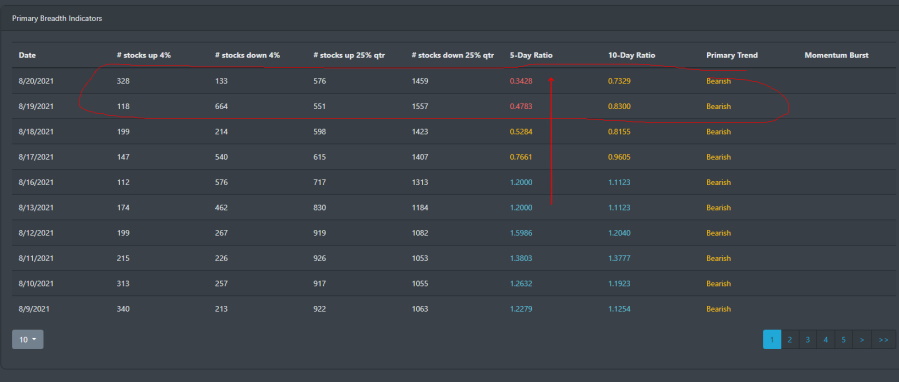Viewport: 899px width, 382px height.
Task: Select the 8/18/2021 date cell
Action: [x=36, y=132]
